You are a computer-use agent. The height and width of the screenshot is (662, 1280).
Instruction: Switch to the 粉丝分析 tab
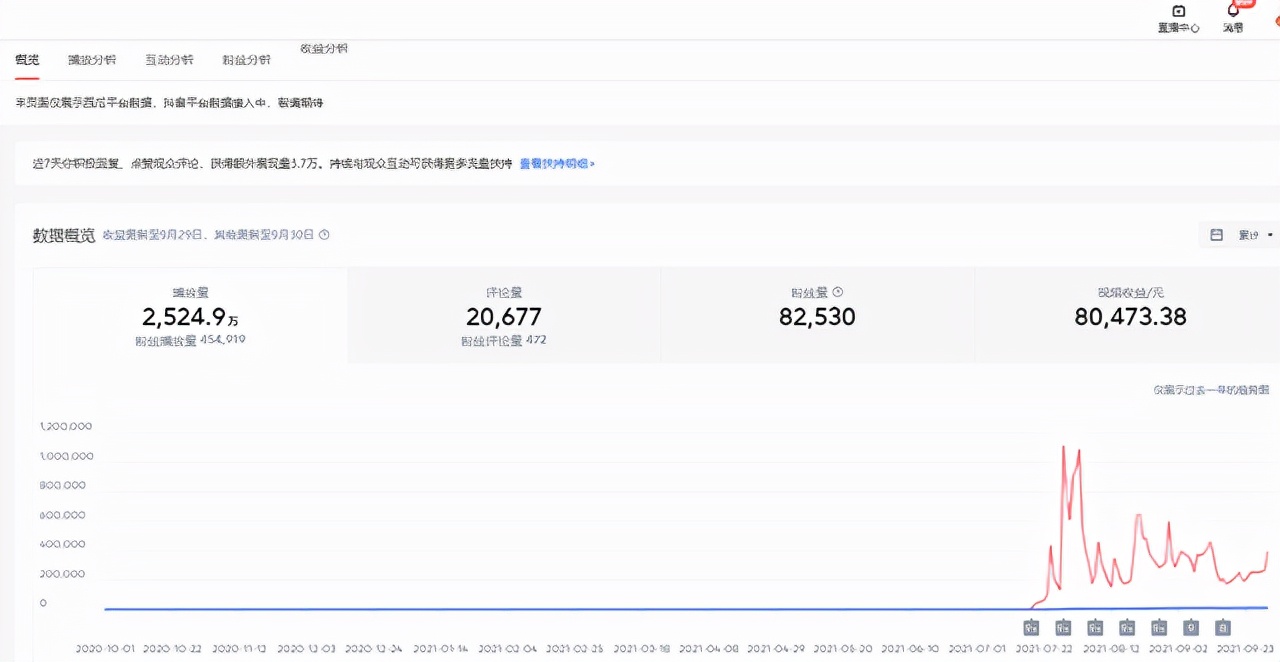coord(245,60)
